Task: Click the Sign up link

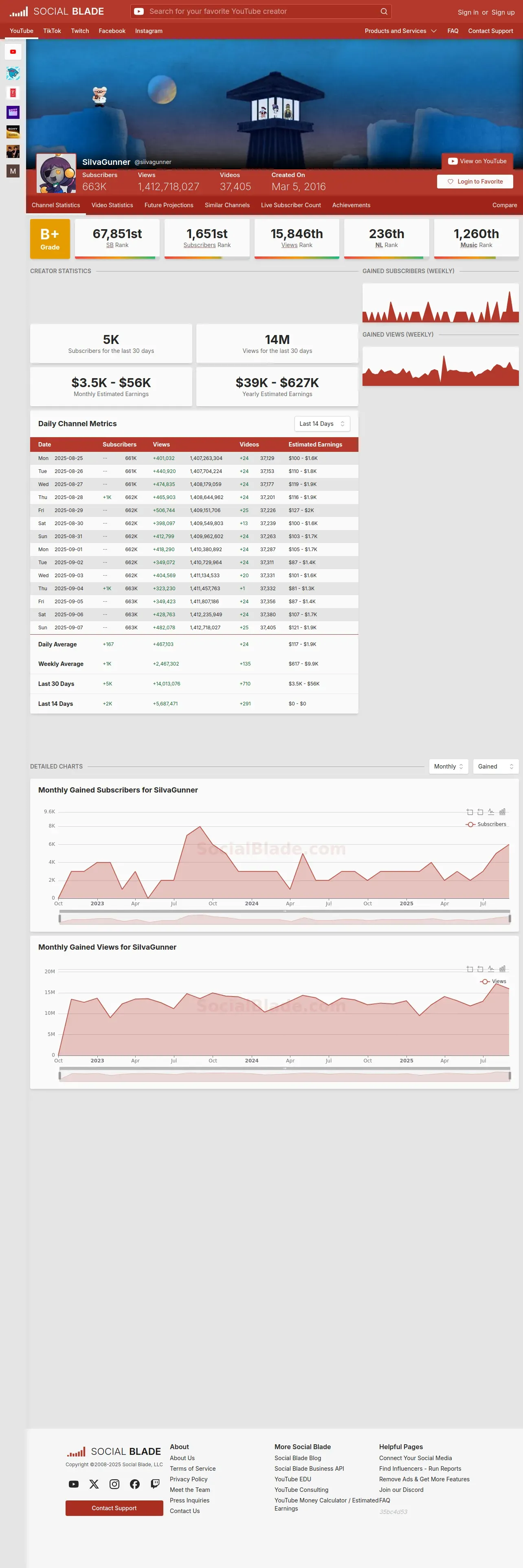Action: pos(503,12)
